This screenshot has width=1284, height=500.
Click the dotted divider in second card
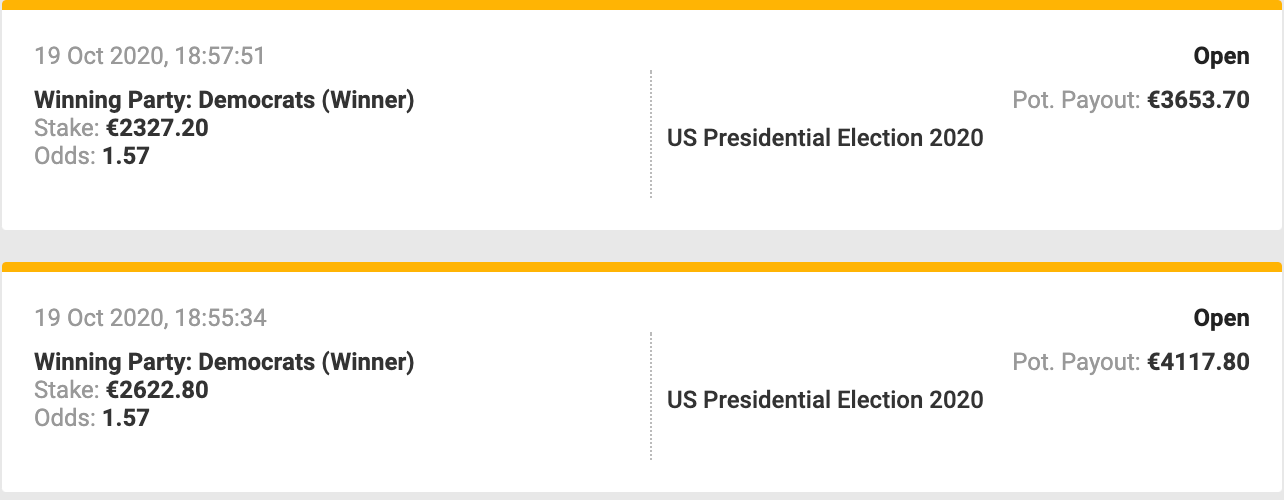[651, 396]
